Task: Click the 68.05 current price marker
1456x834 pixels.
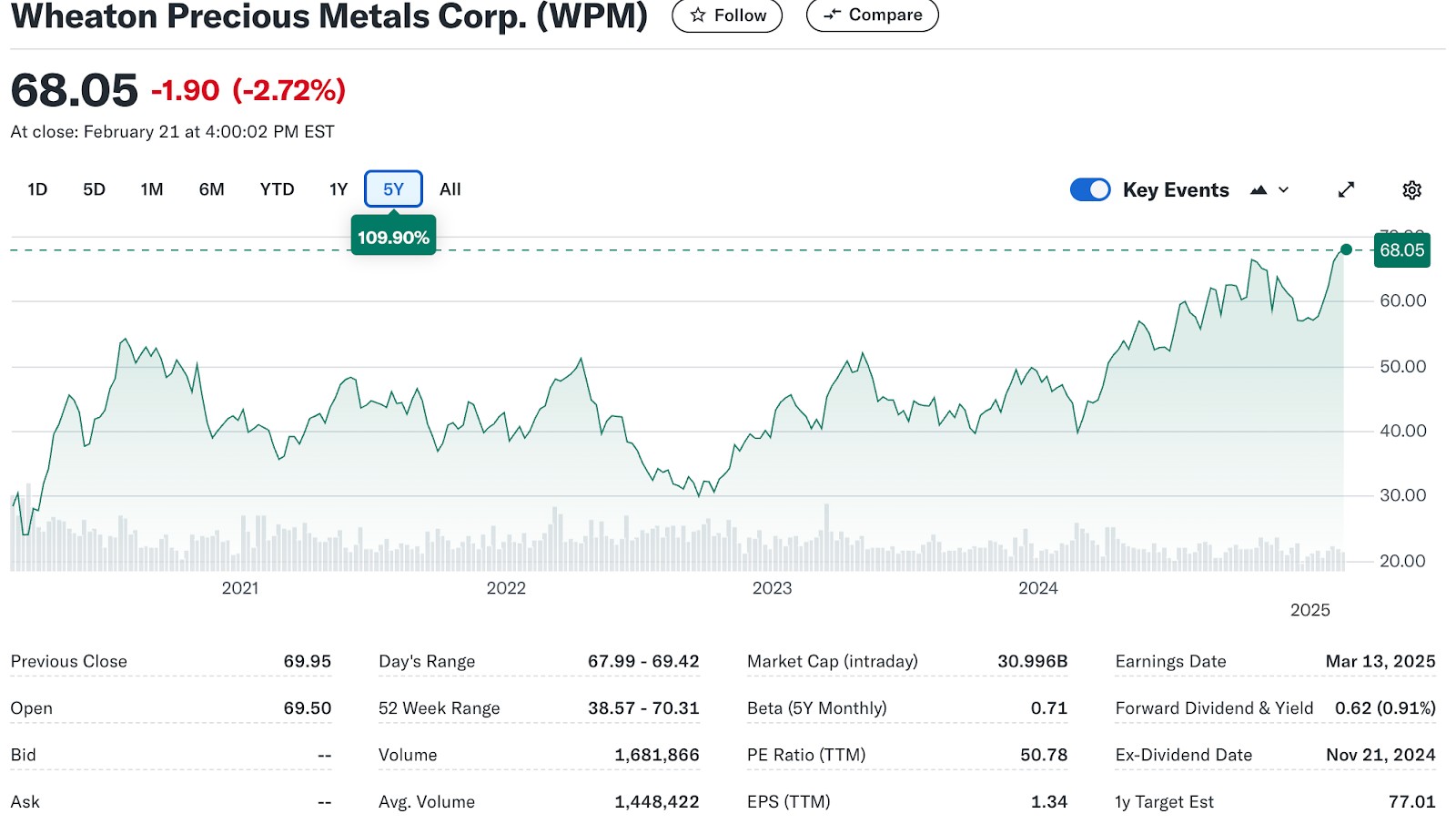Action: 1401,250
